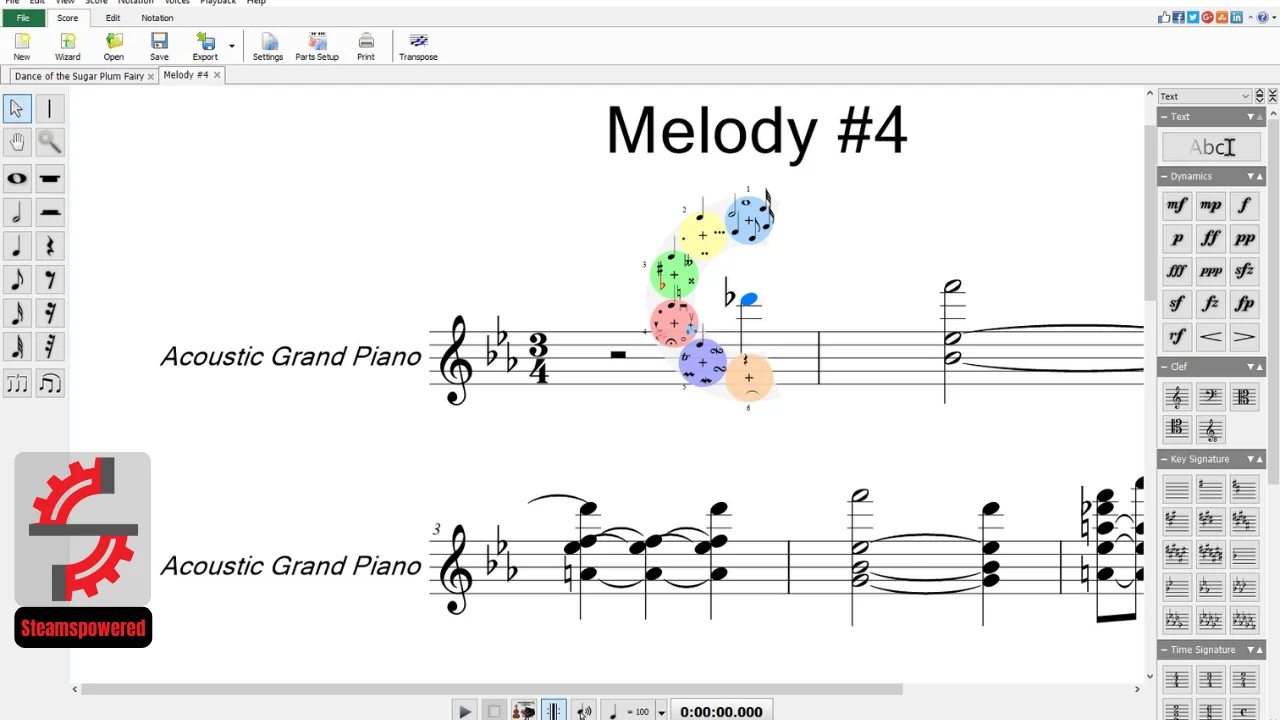1280x720 pixels.
Task: Choose the quarter rest tool
Action: (x=50, y=247)
